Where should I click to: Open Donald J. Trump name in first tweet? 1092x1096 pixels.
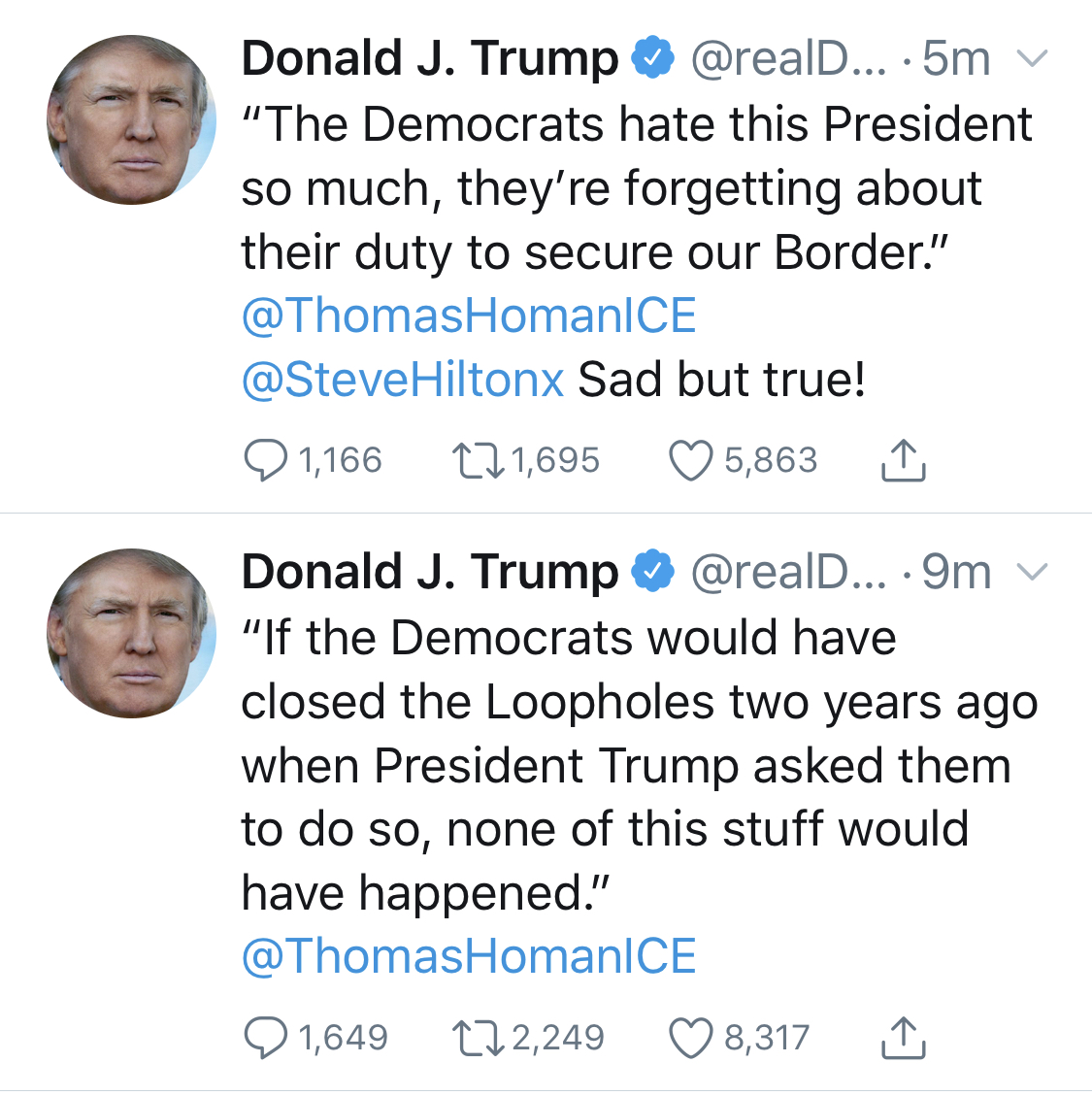pos(429,58)
